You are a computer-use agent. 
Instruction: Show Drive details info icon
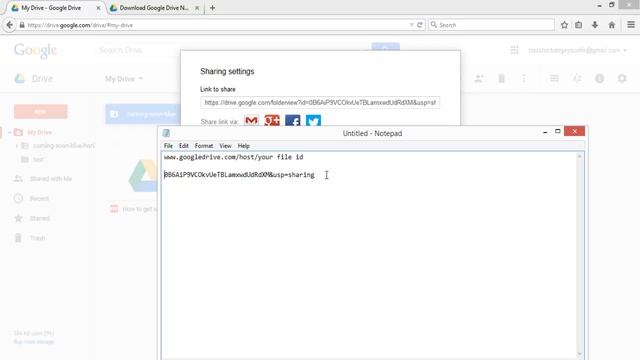pyautogui.click(x=600, y=78)
